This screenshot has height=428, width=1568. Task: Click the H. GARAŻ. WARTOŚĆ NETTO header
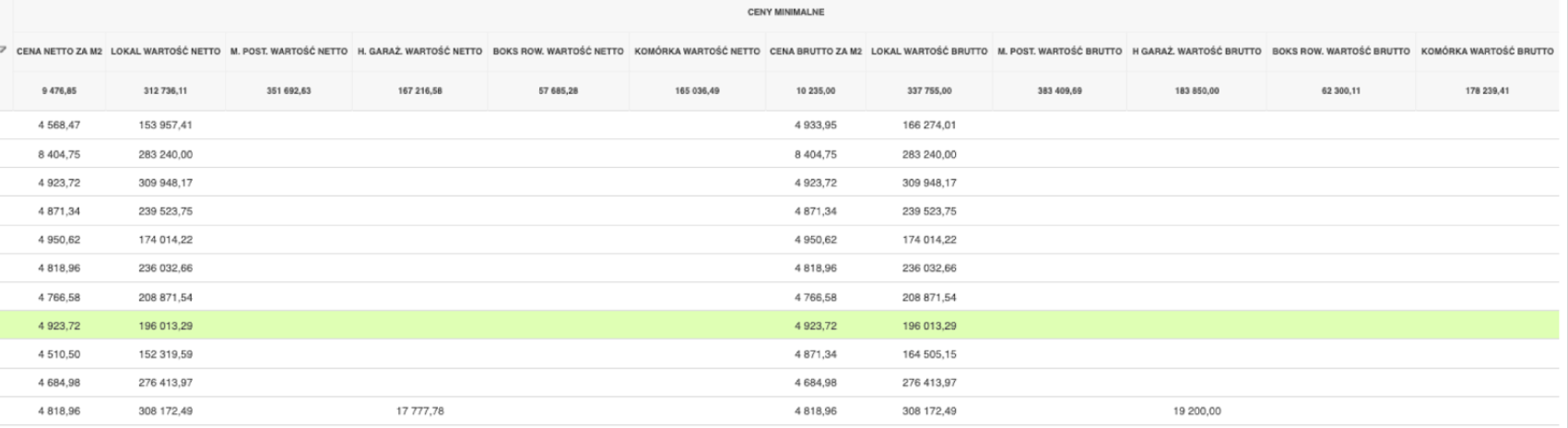click(420, 51)
